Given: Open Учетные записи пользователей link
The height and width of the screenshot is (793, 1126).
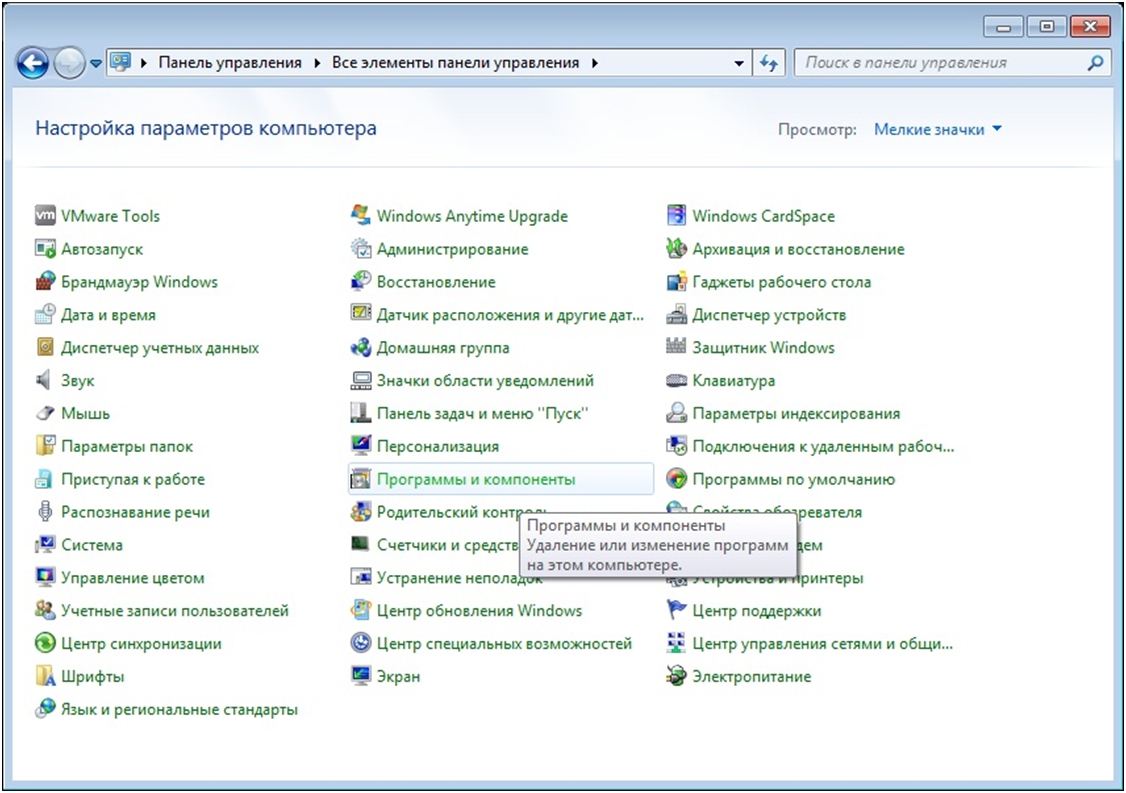Looking at the screenshot, I should coord(174,611).
